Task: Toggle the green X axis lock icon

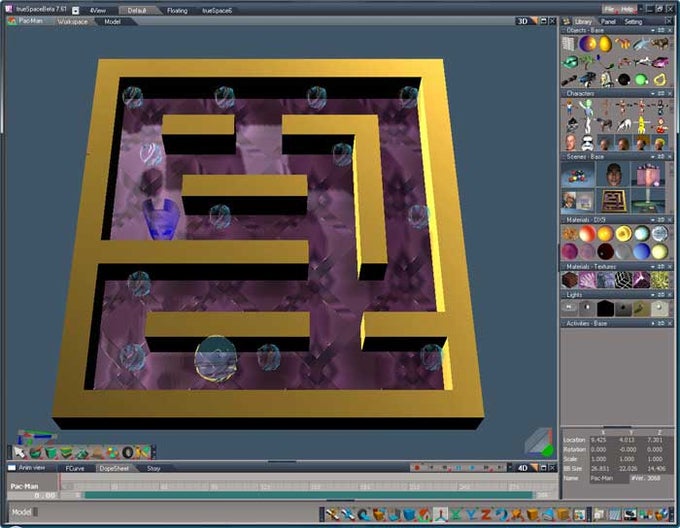Action: (x=456, y=515)
